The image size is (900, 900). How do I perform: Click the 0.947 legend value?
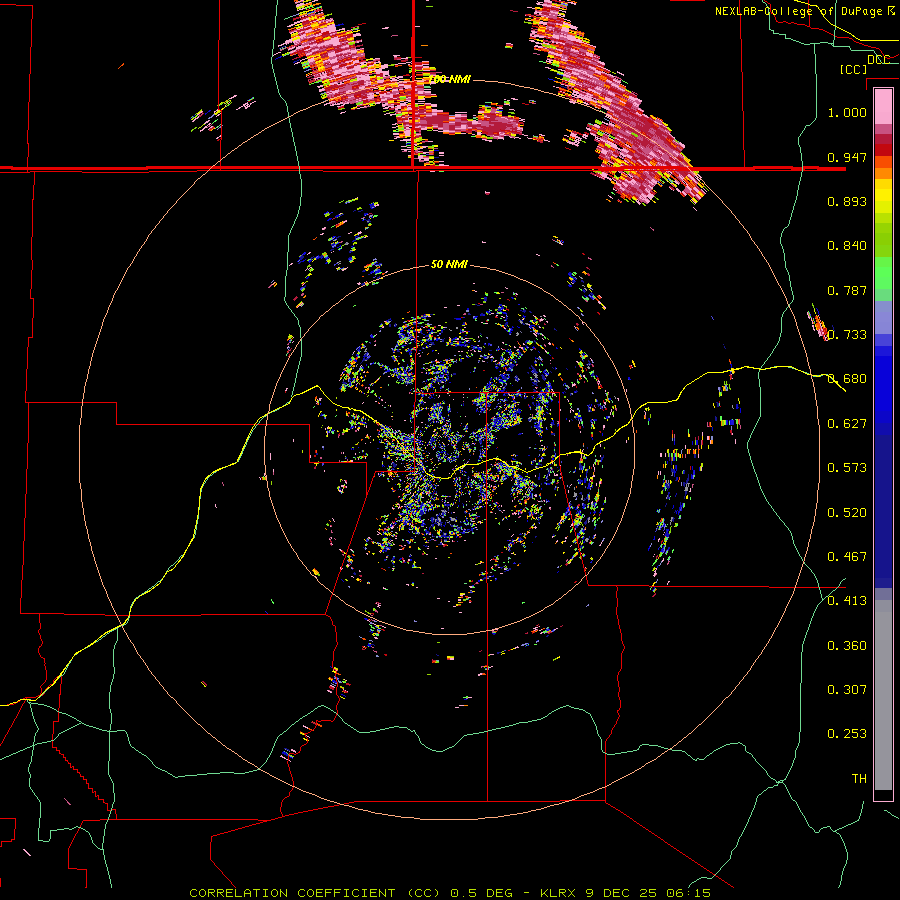[847, 157]
